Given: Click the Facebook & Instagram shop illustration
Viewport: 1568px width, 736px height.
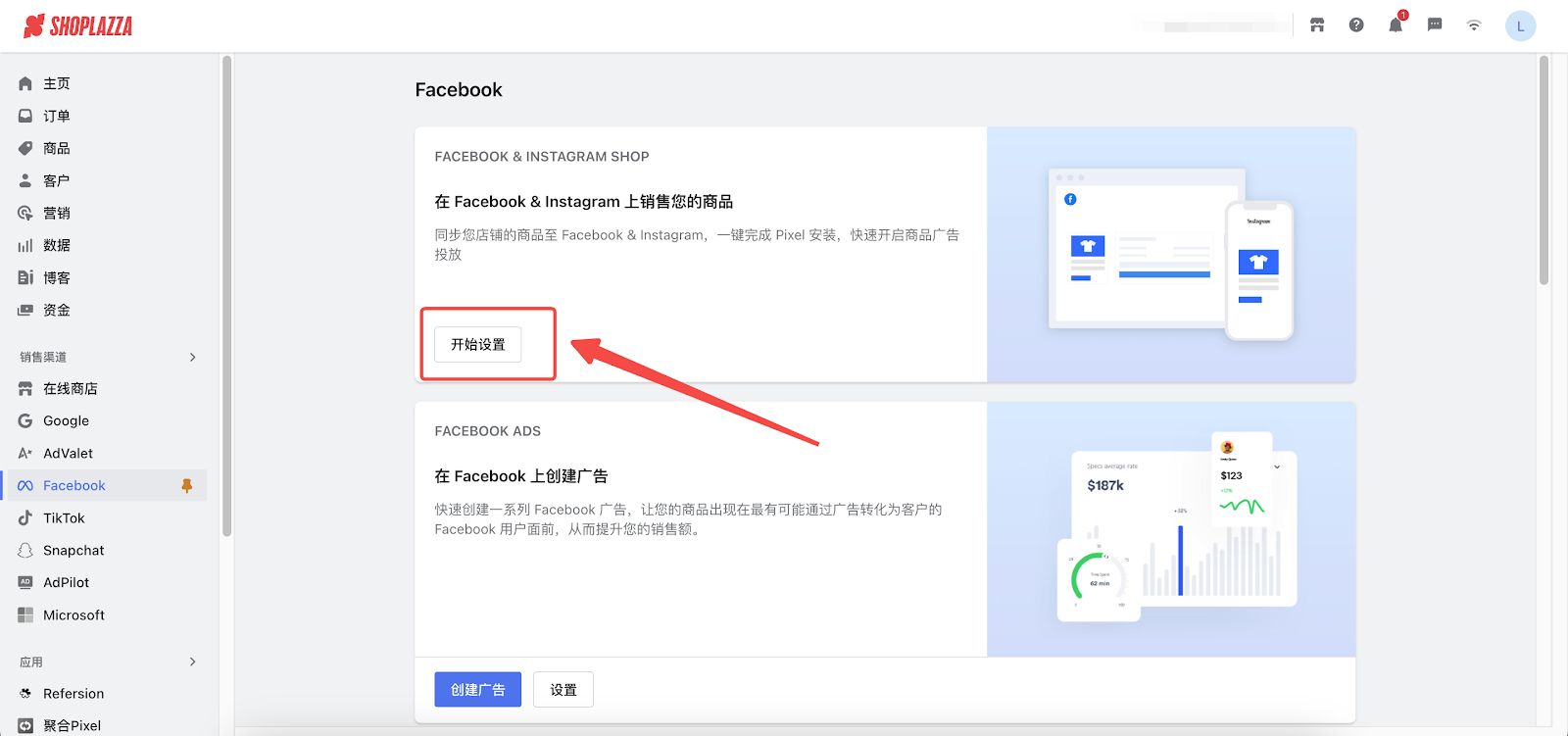Looking at the screenshot, I should (x=1171, y=255).
